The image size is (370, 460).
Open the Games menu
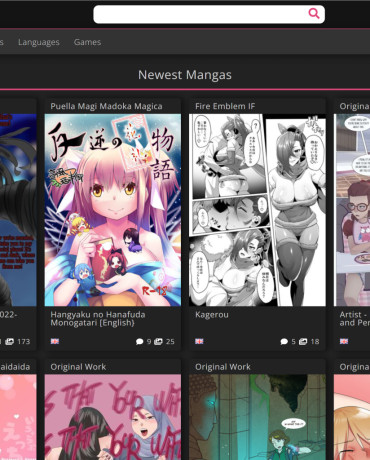tap(87, 42)
